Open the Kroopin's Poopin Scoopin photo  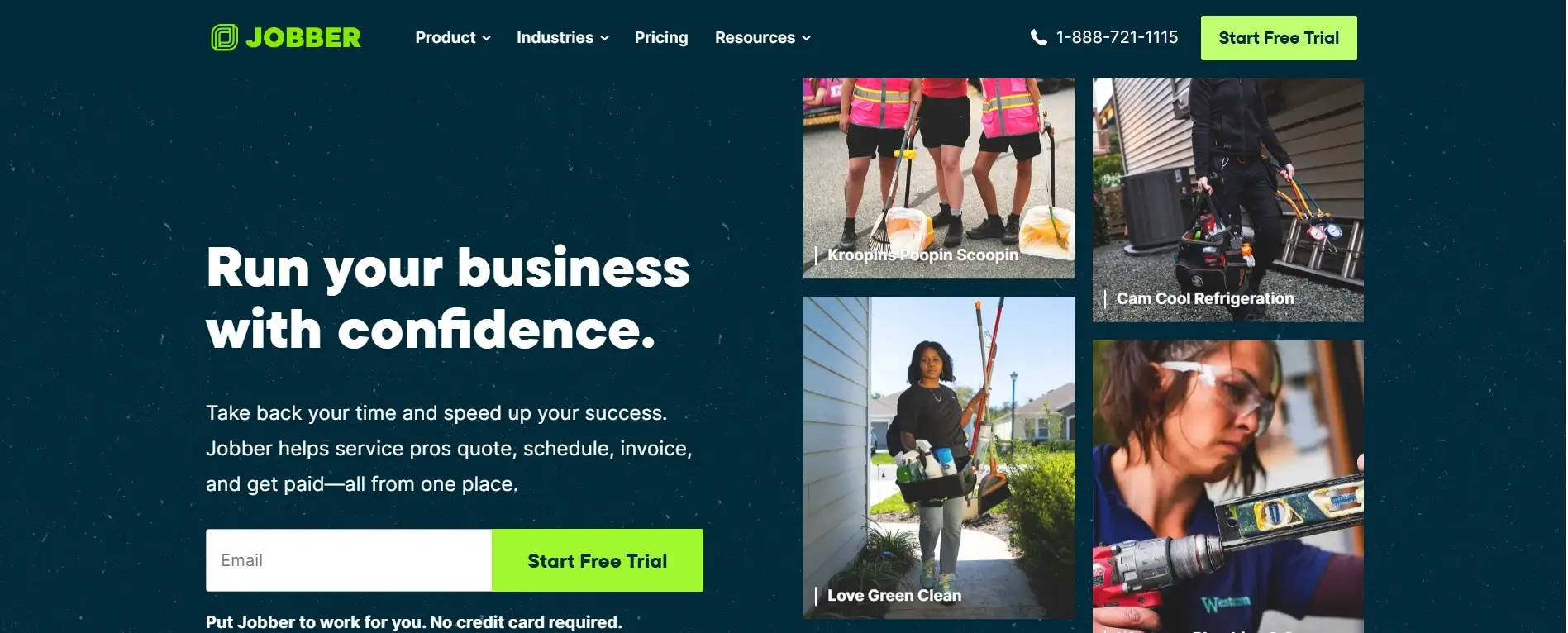[x=939, y=178]
